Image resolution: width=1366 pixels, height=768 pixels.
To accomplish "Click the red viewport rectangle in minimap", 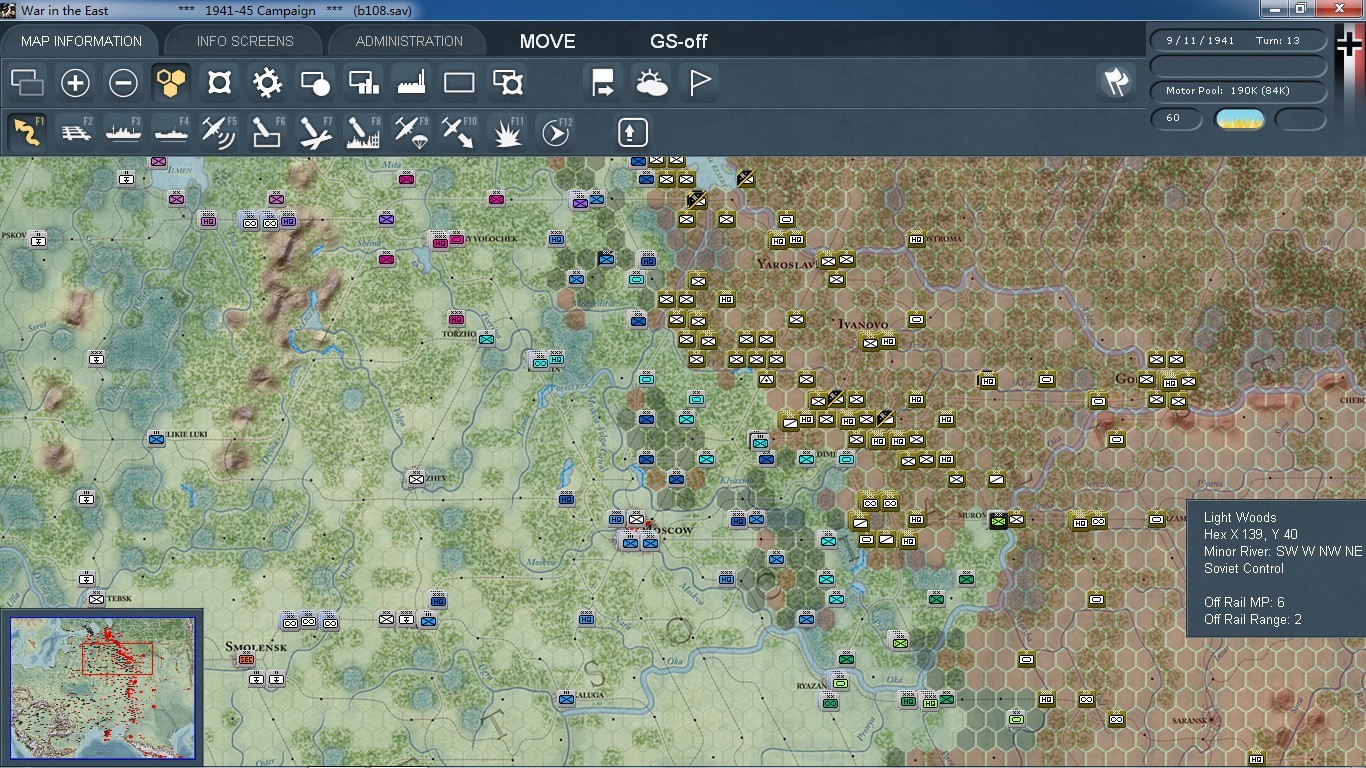I will click(x=117, y=658).
